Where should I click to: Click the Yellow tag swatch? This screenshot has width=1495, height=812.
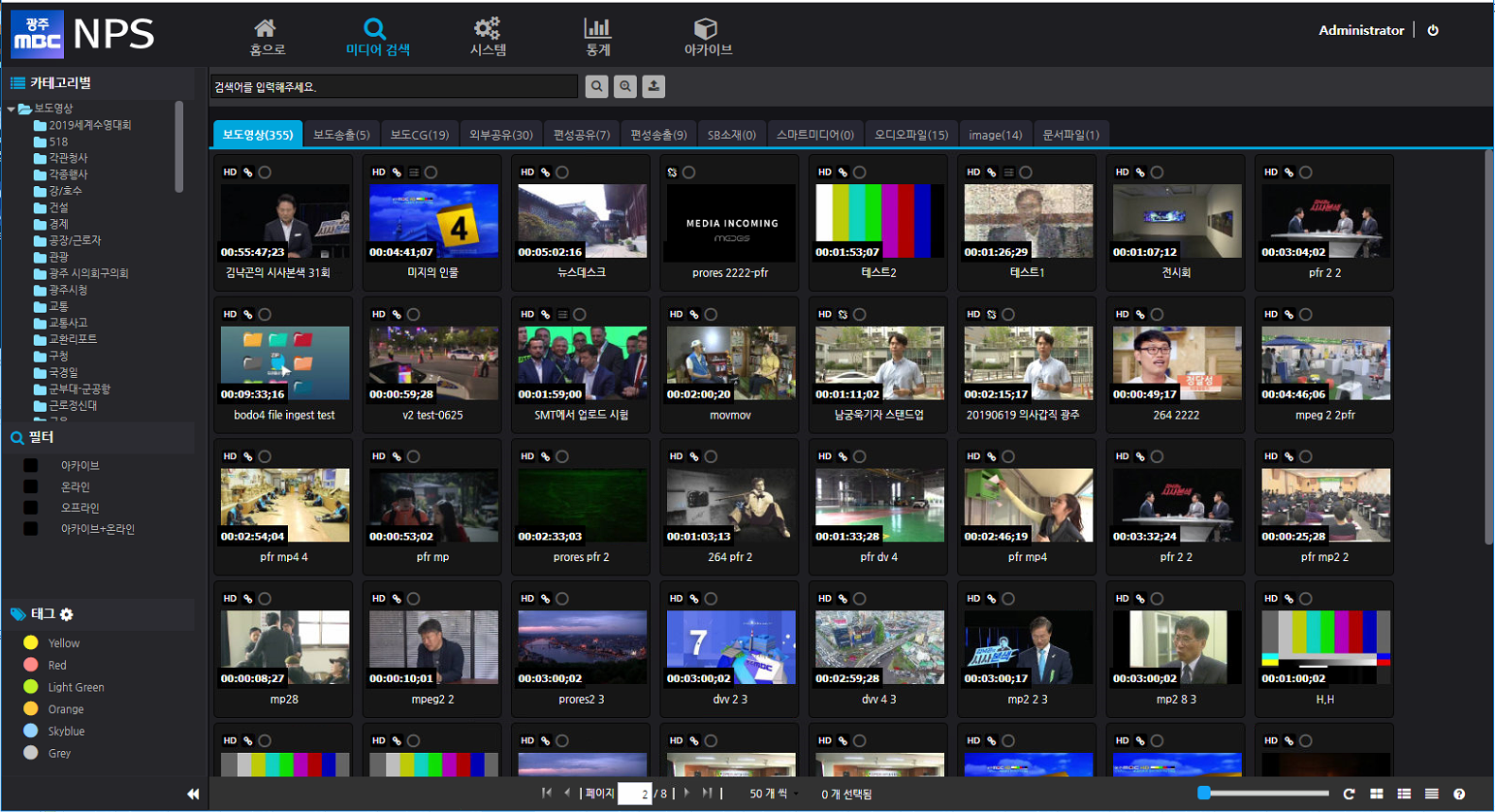point(31,642)
